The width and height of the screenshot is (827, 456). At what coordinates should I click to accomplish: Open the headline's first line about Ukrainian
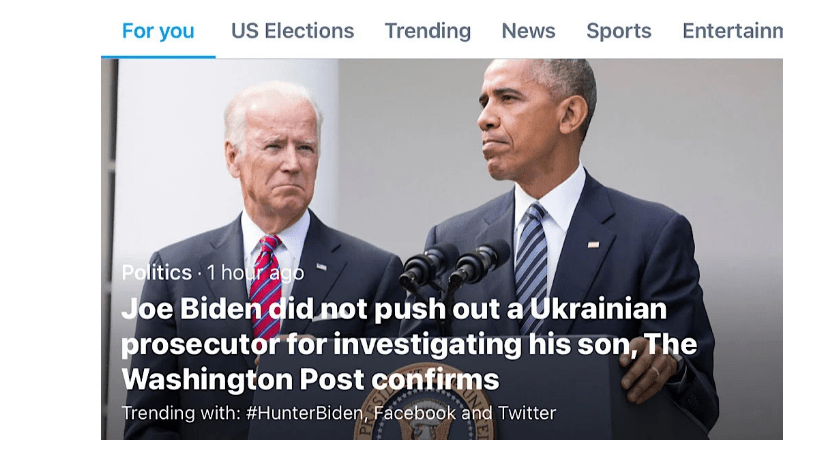pyautogui.click(x=394, y=310)
